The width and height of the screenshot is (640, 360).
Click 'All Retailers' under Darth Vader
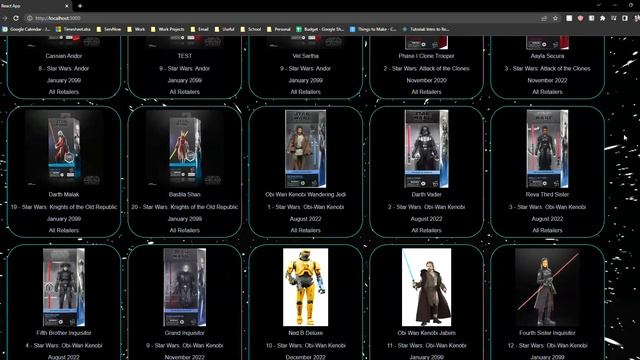426,230
